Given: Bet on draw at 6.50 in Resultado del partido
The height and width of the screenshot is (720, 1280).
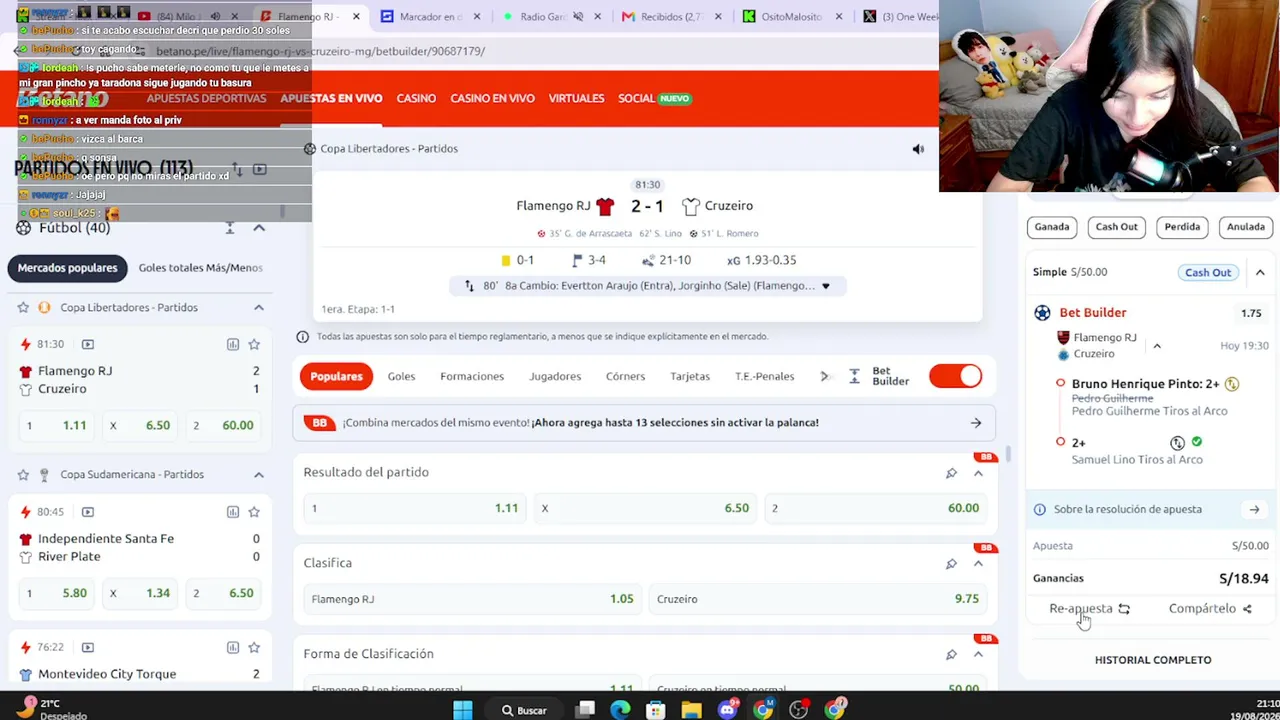Looking at the screenshot, I should click(646, 508).
